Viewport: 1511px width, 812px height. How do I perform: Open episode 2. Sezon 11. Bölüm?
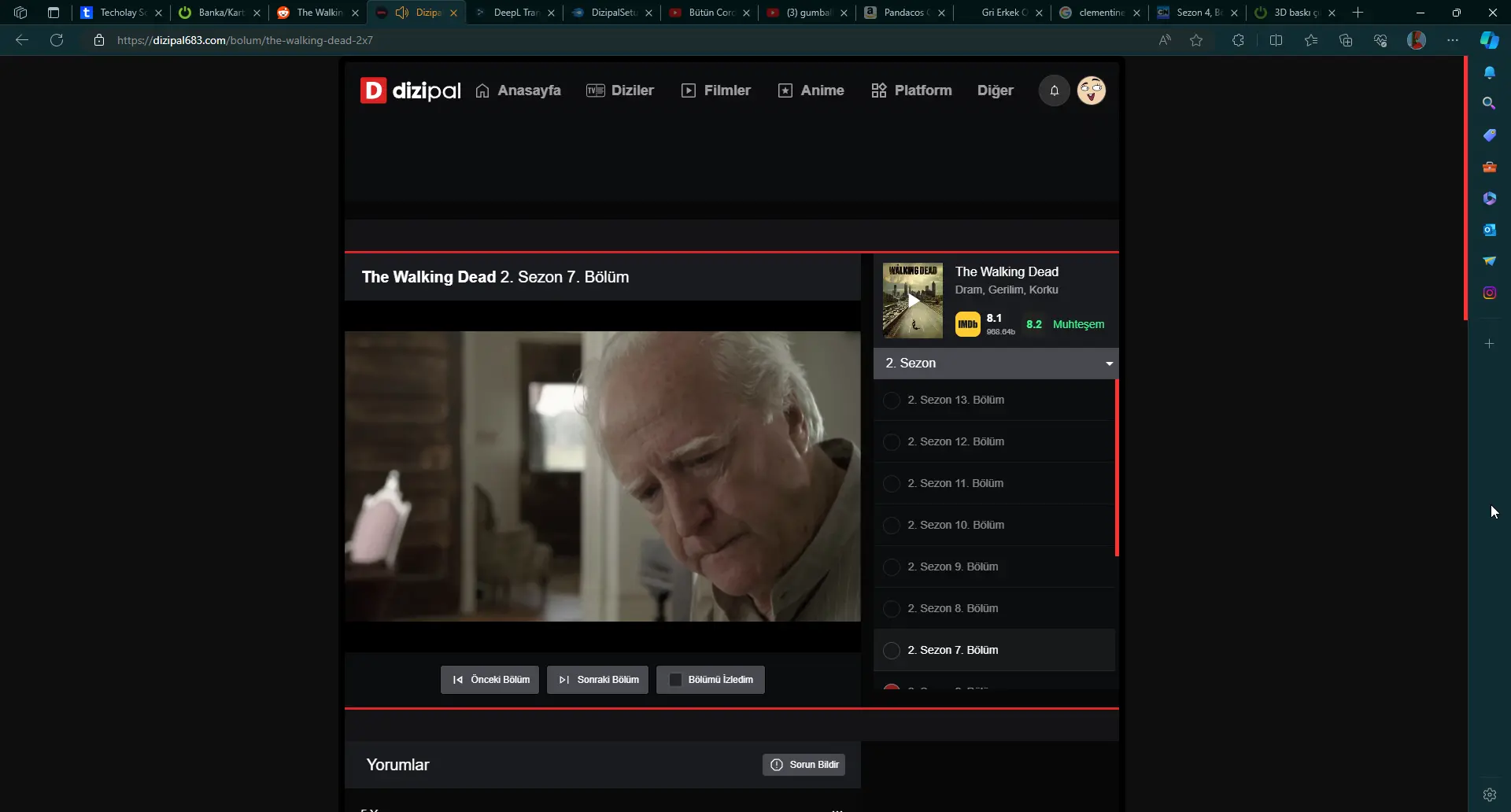(x=955, y=483)
